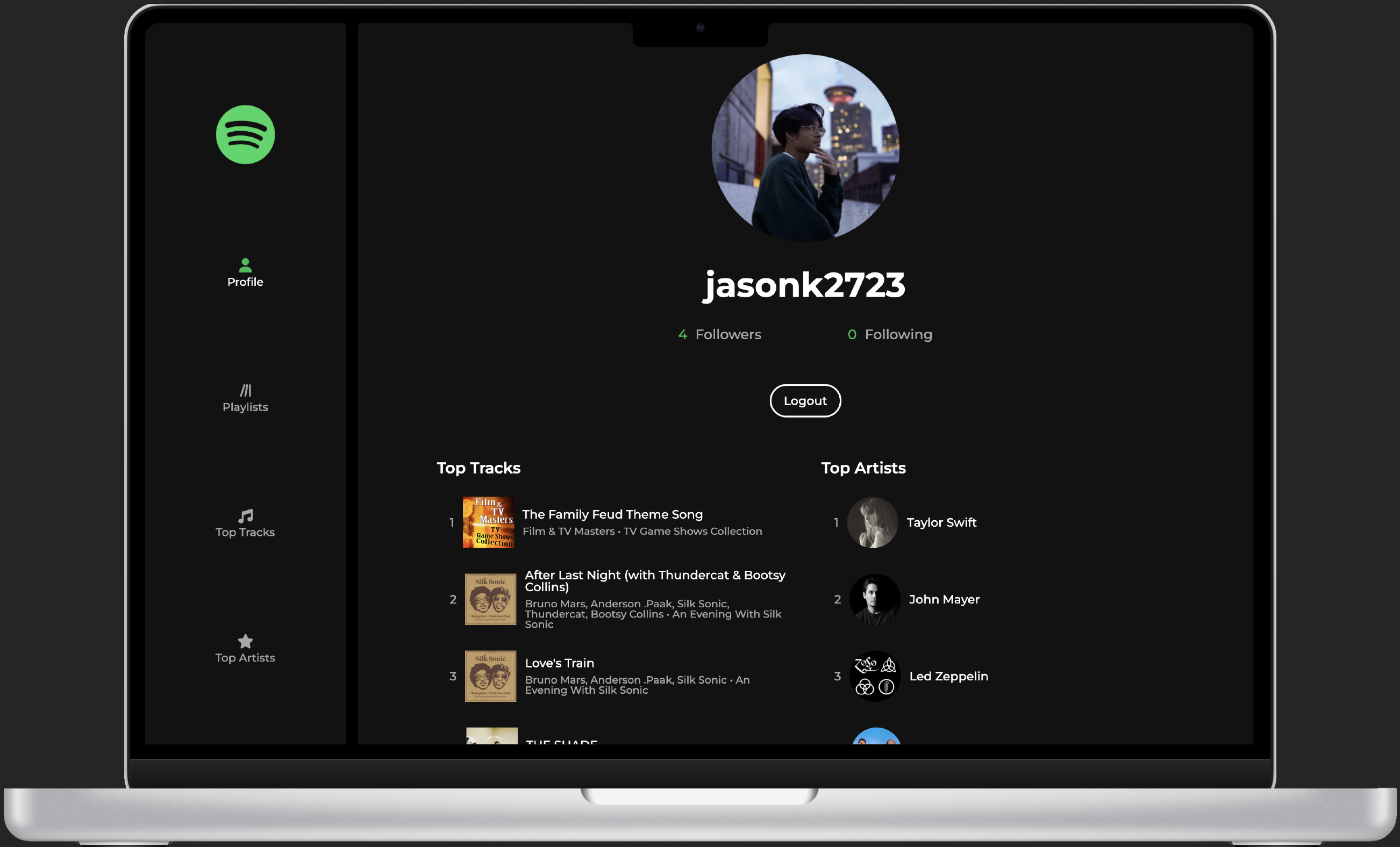This screenshot has width=1400, height=847.
Task: Click the jasonk2723 profile picture
Action: pyautogui.click(x=805, y=148)
